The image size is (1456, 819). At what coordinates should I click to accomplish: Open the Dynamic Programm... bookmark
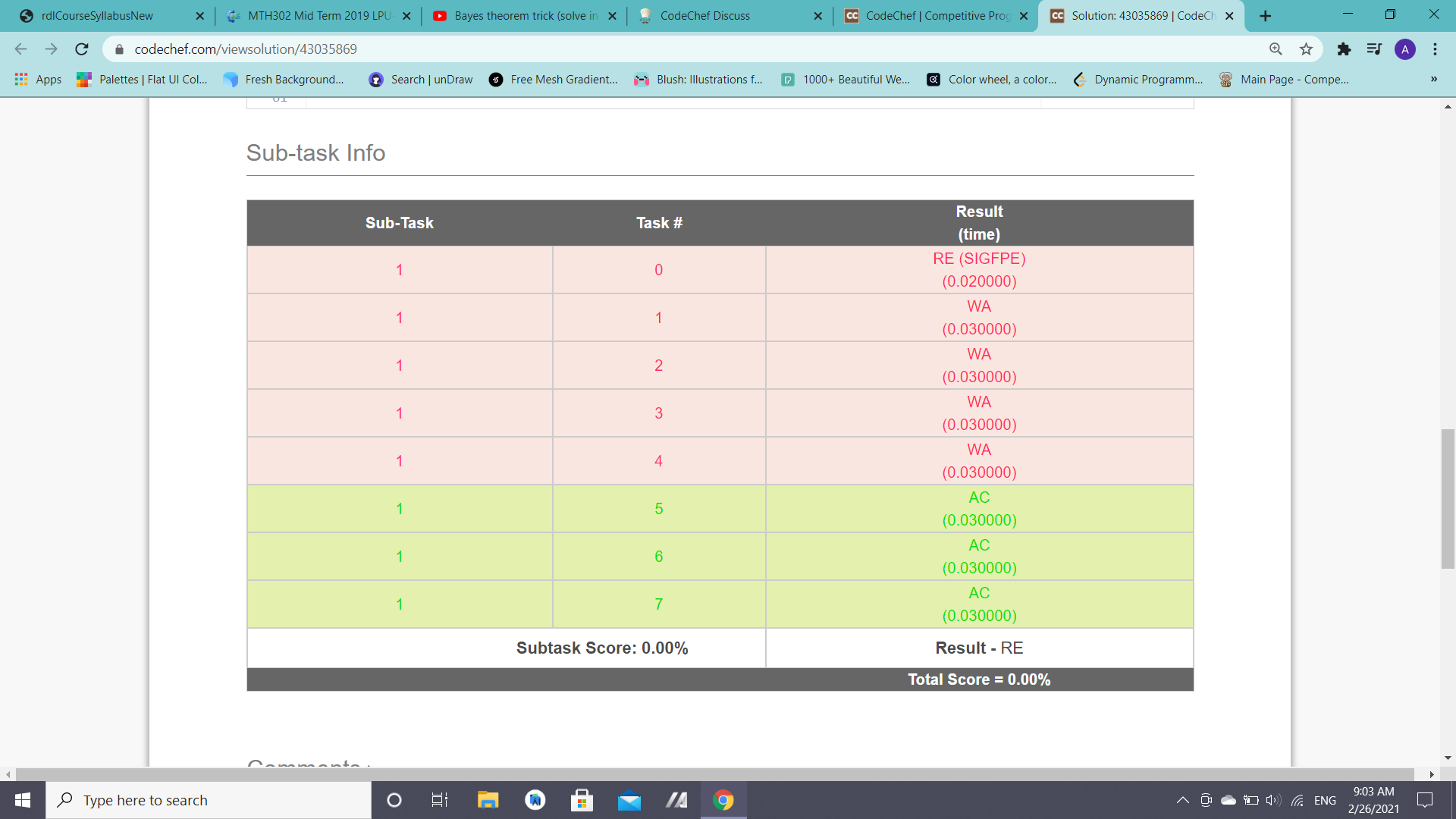[x=1138, y=80]
